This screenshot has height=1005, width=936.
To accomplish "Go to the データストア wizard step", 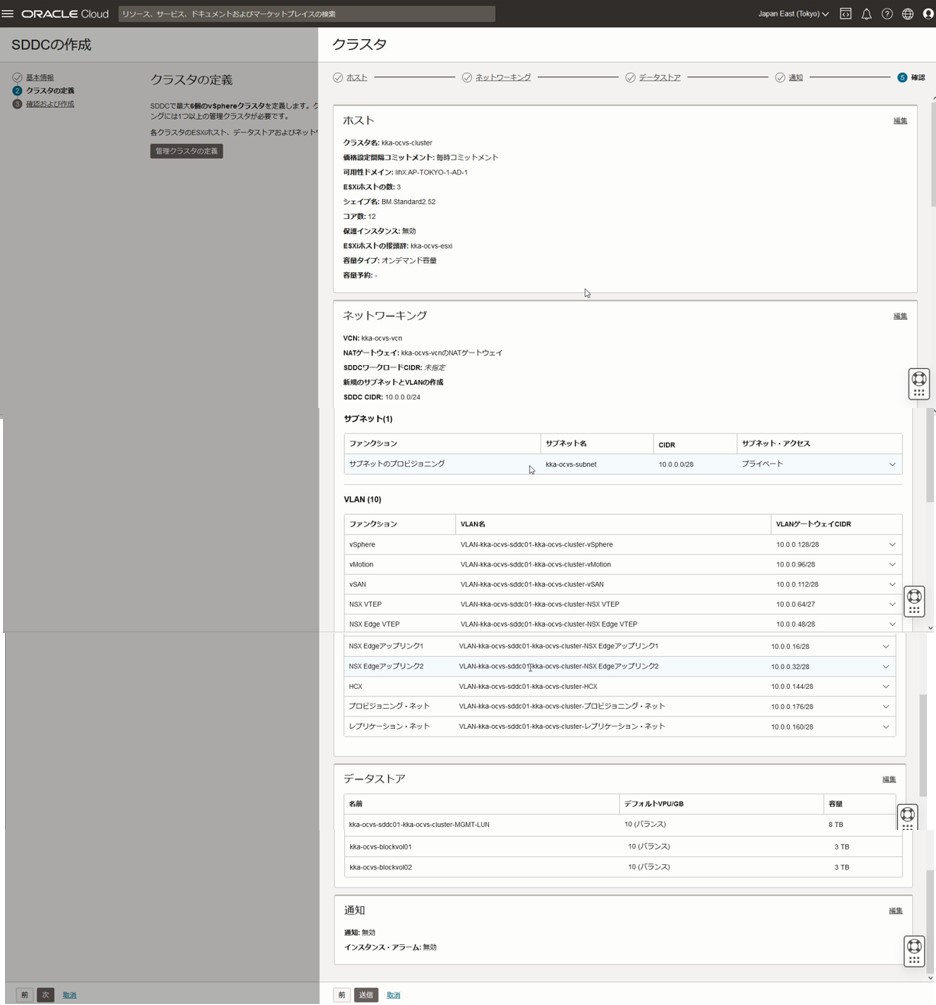I will pos(659,77).
